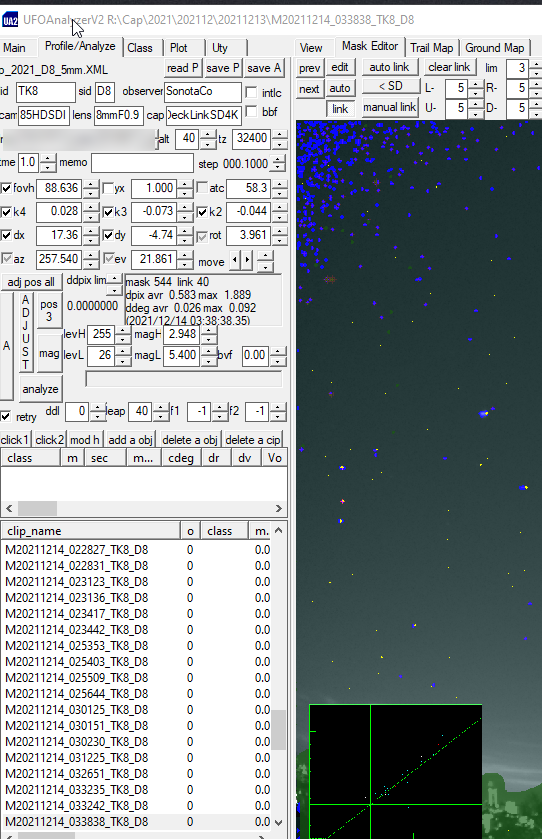Click the mod h button
The width and height of the screenshot is (542, 839).
(x=85, y=439)
